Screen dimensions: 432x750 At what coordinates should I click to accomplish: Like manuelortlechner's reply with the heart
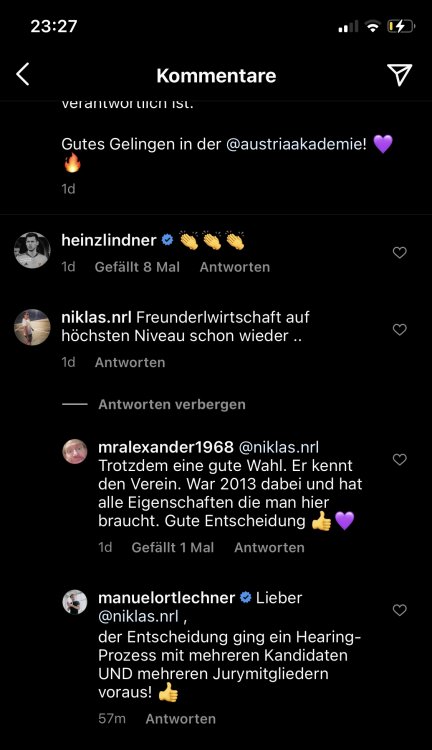(x=399, y=610)
